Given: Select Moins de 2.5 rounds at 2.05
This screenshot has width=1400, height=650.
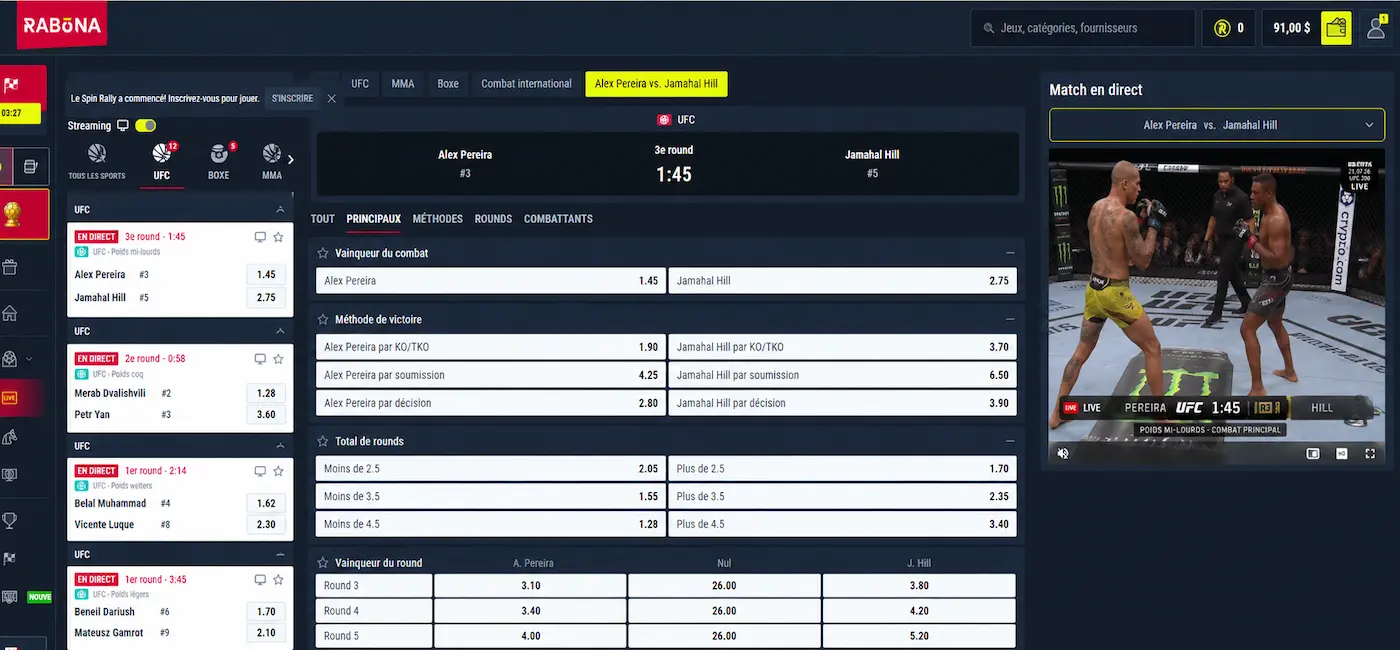Looking at the screenshot, I should 490,468.
